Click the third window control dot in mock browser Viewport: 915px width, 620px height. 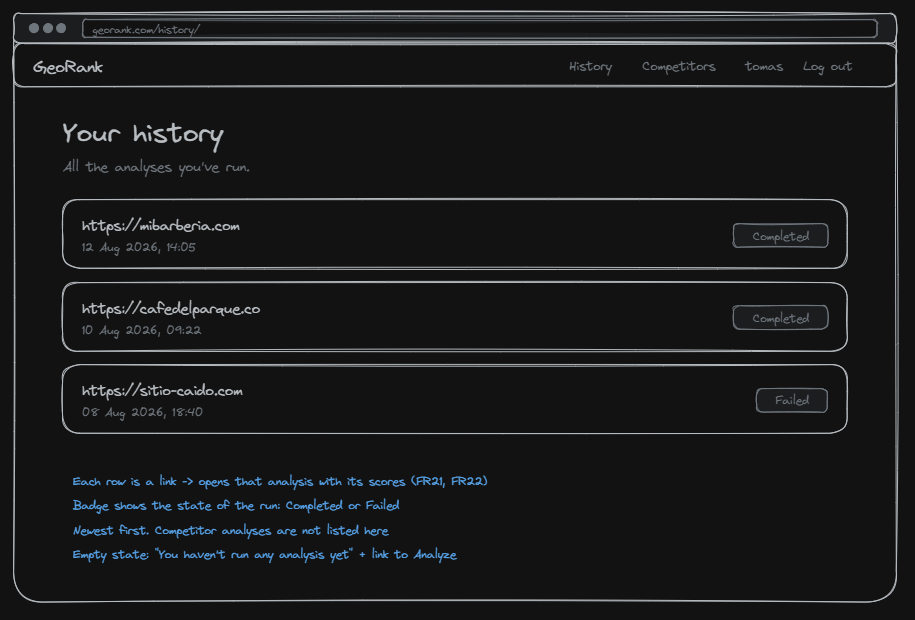click(x=61, y=28)
